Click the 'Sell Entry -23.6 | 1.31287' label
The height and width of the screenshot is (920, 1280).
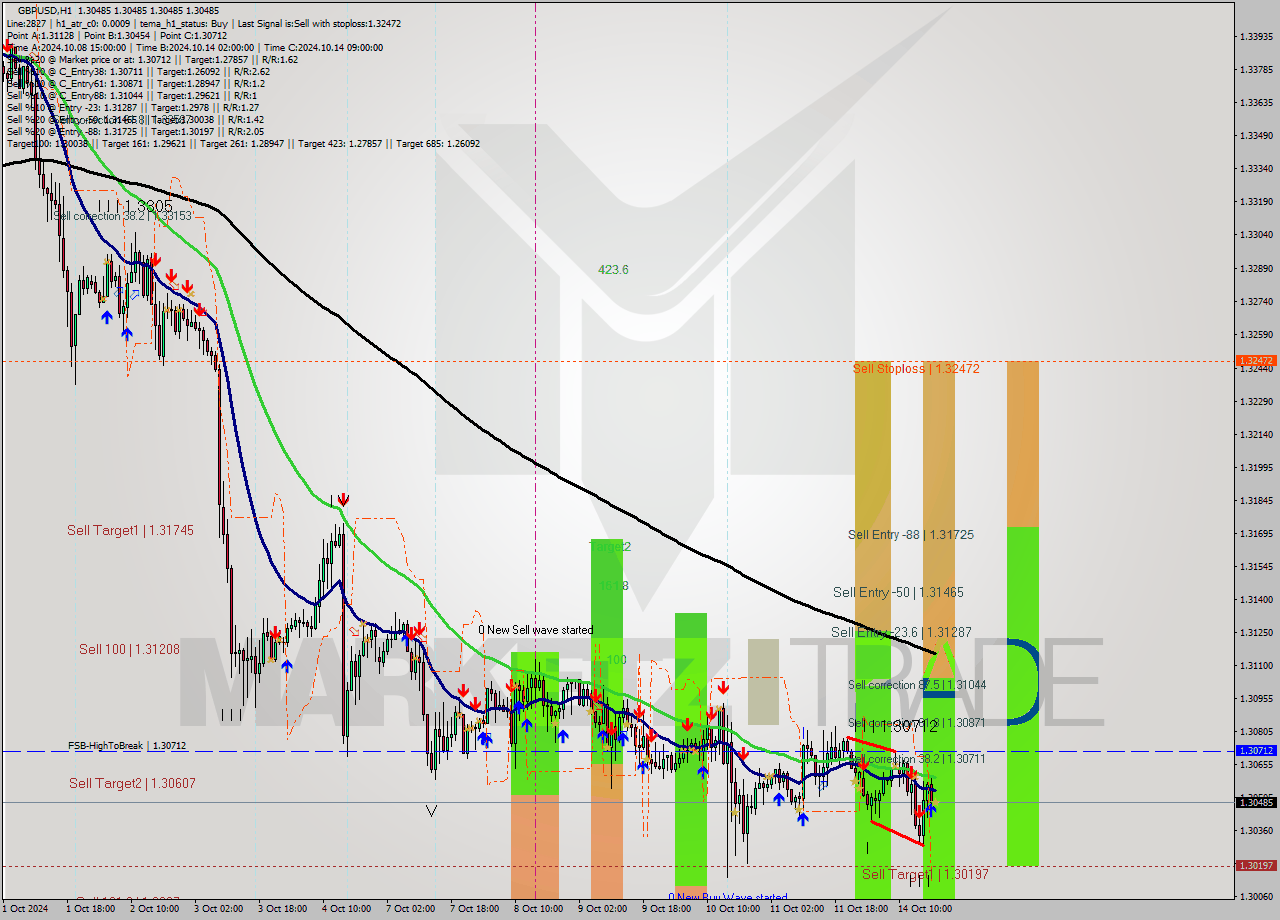(x=901, y=633)
